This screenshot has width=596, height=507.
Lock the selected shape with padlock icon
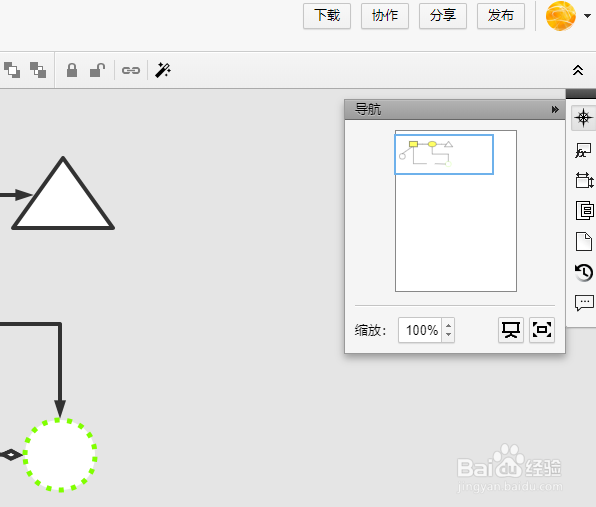click(x=72, y=70)
